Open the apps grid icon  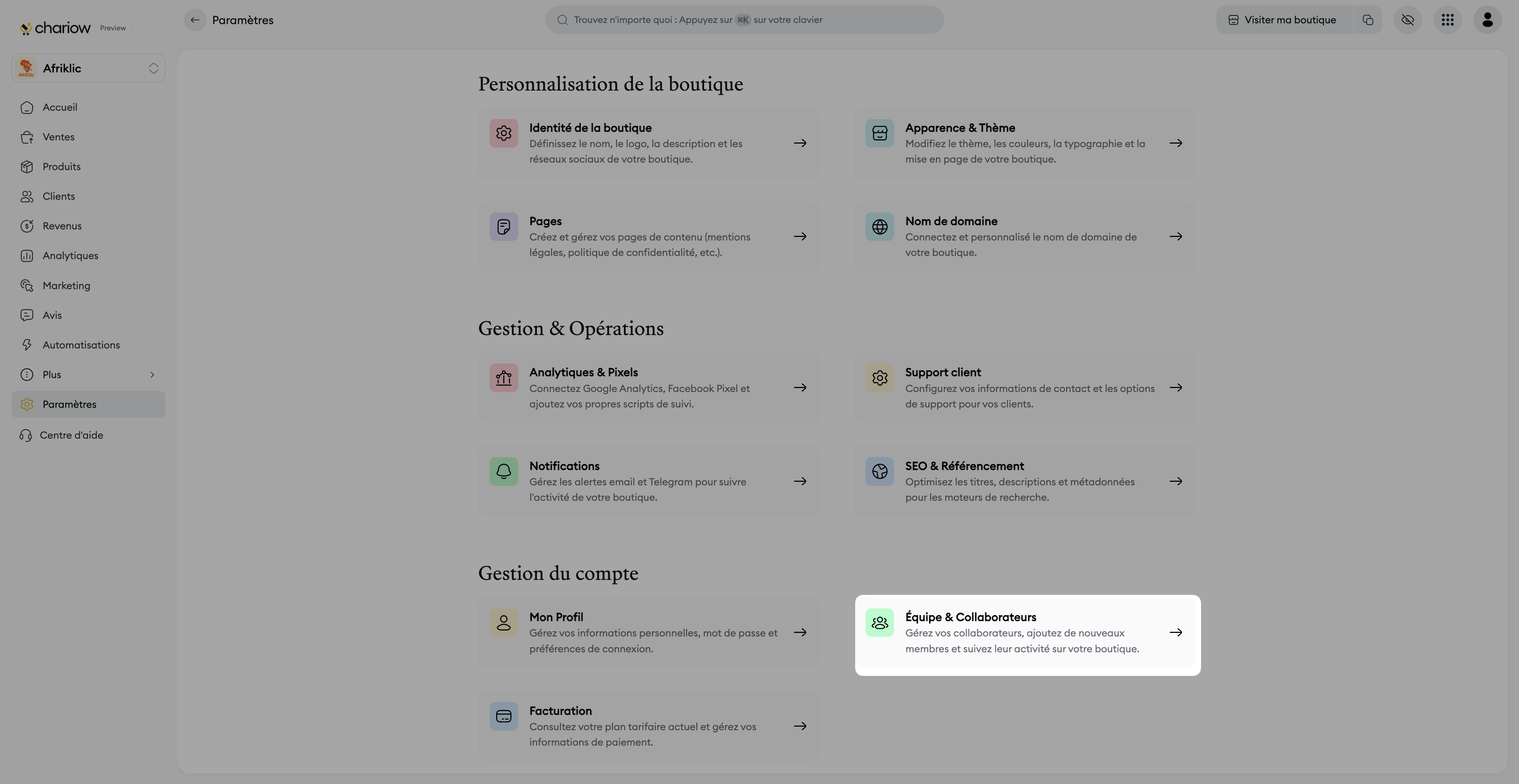point(1448,20)
